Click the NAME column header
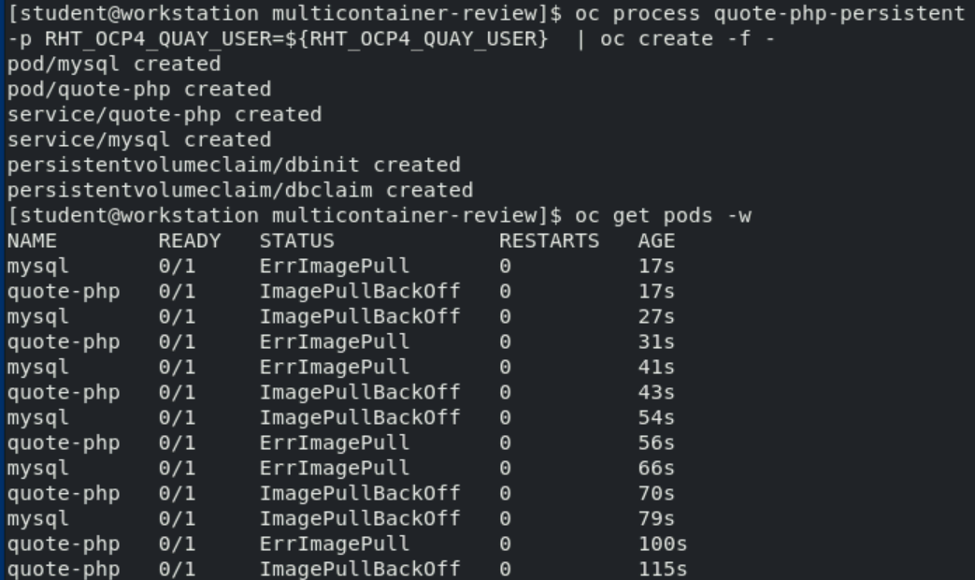The image size is (977, 581). click(x=31, y=240)
